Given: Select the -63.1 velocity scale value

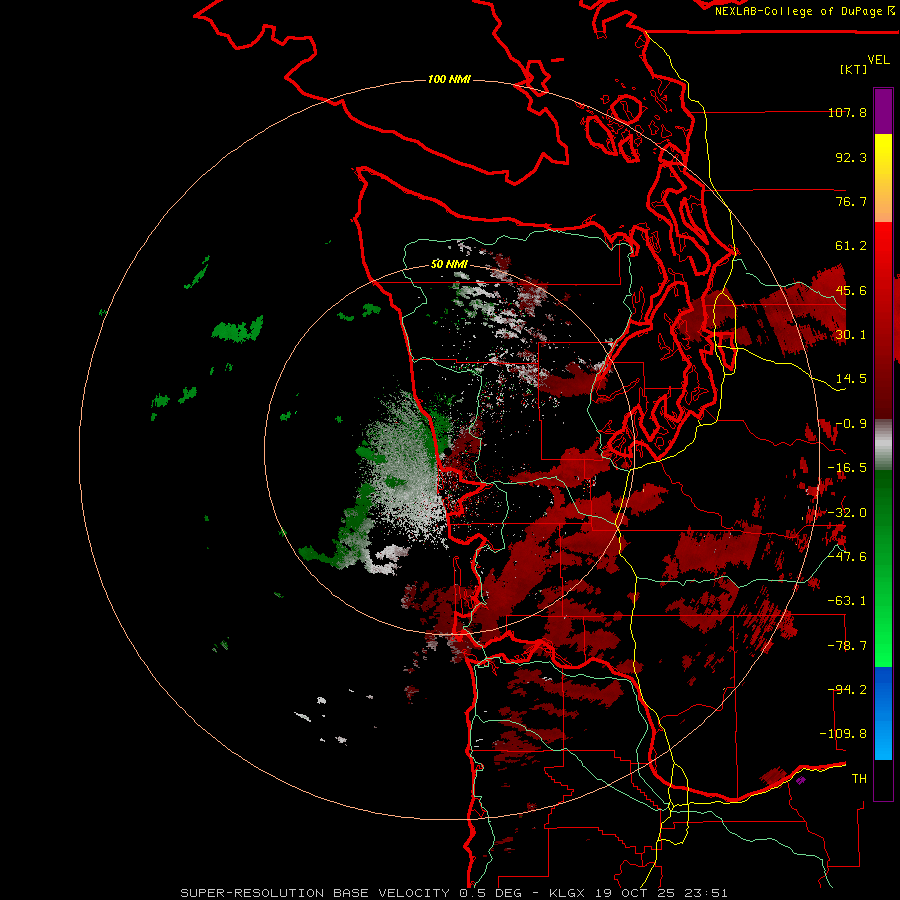Looking at the screenshot, I should [x=847, y=601].
